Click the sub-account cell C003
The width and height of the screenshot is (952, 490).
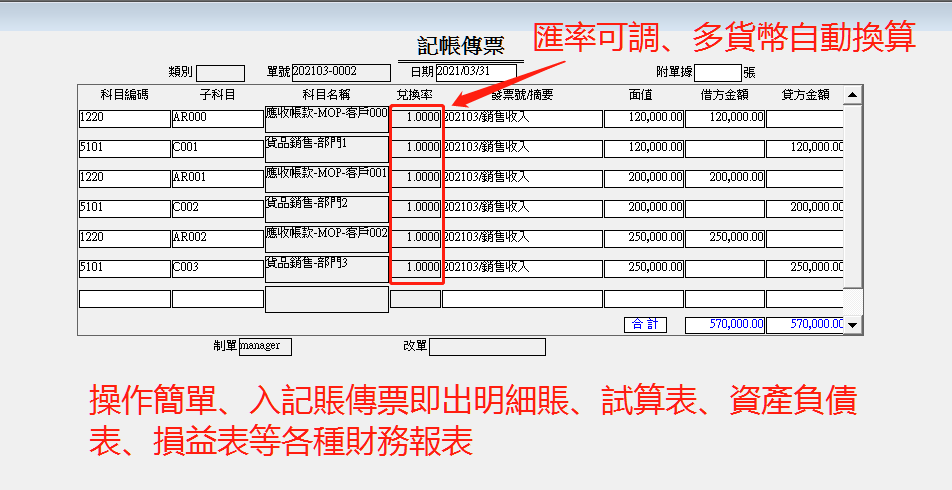(x=217, y=268)
